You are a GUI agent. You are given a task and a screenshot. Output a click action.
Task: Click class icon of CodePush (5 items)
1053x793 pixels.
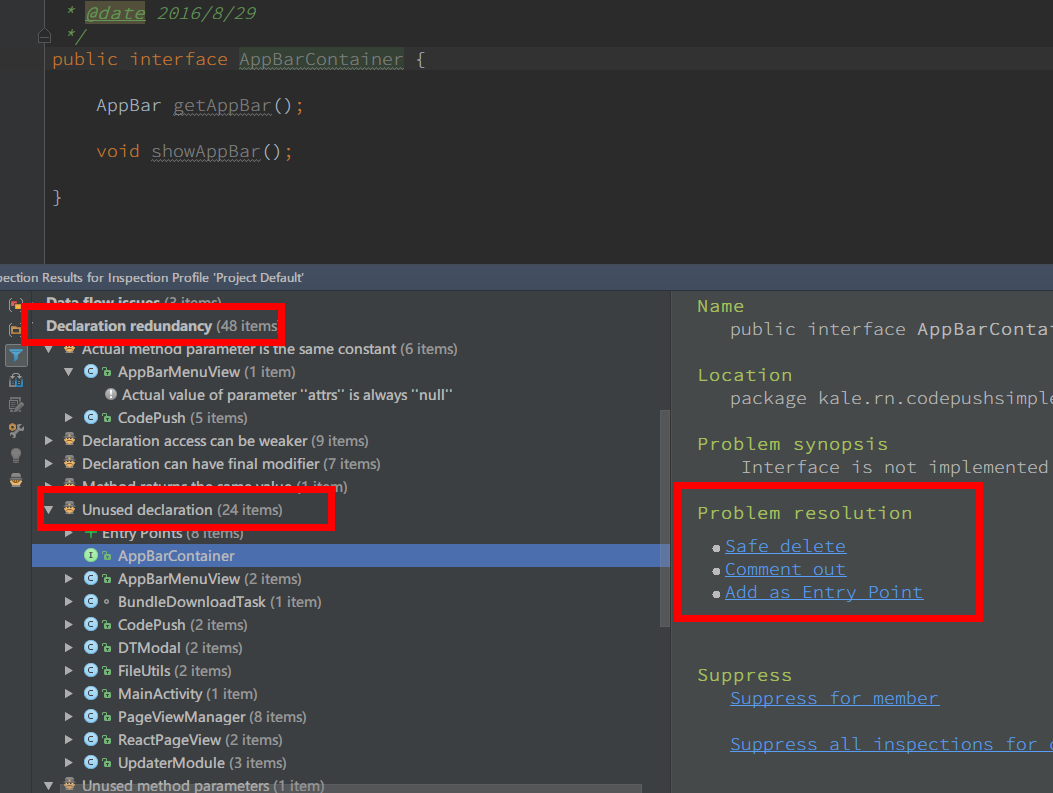click(91, 418)
